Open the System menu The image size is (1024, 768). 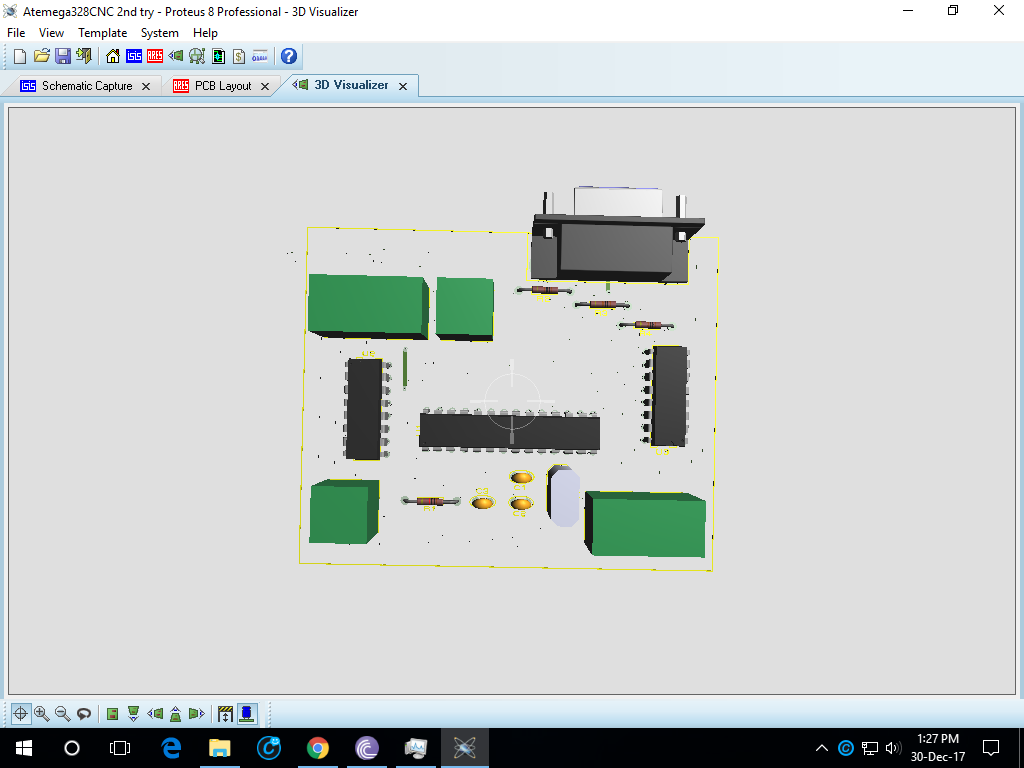click(159, 32)
